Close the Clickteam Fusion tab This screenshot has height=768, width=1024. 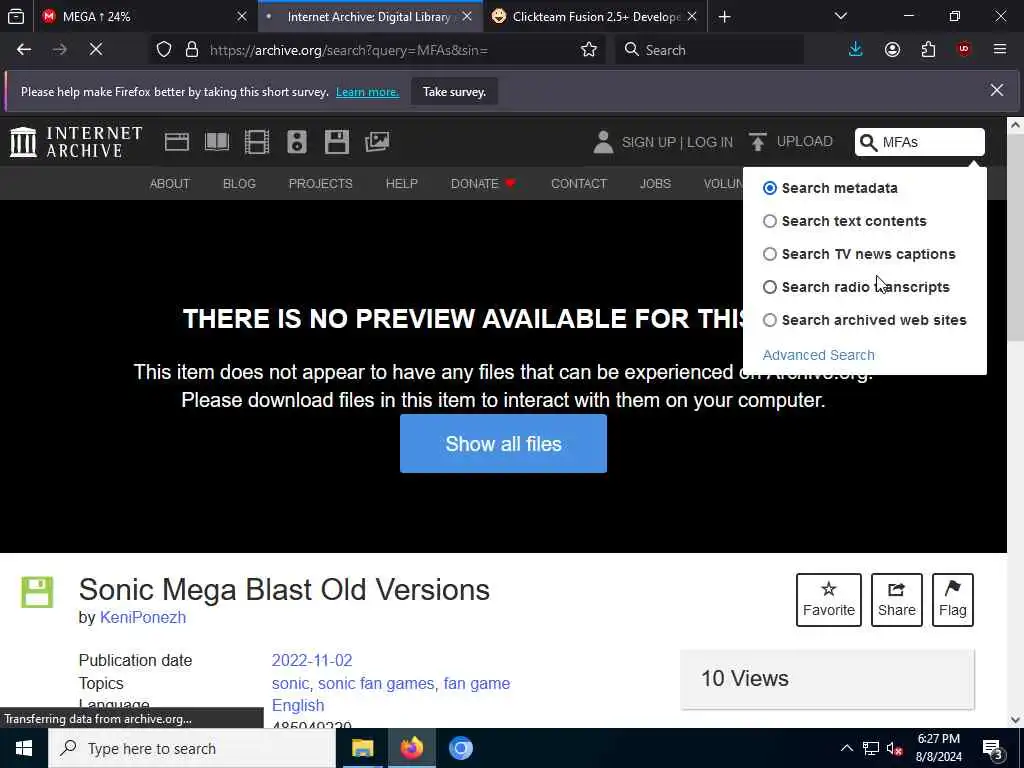click(692, 16)
